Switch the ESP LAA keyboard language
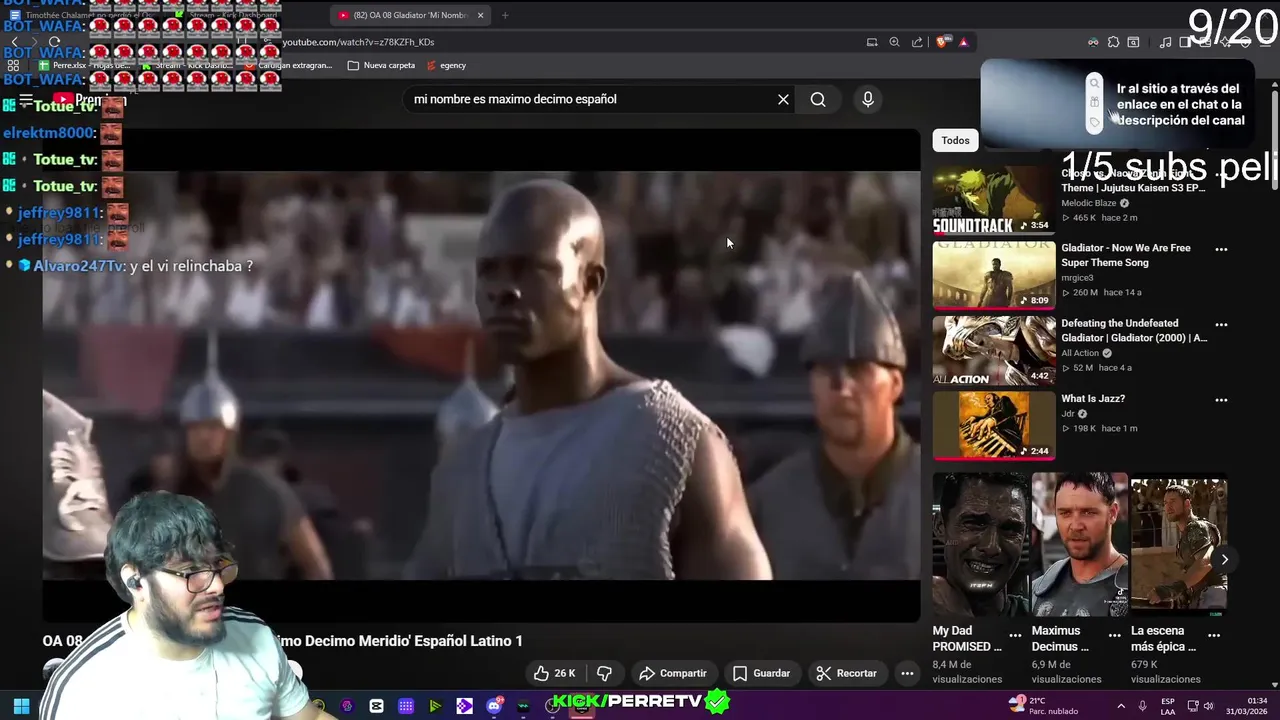This screenshot has width=1280, height=720. [1168, 706]
